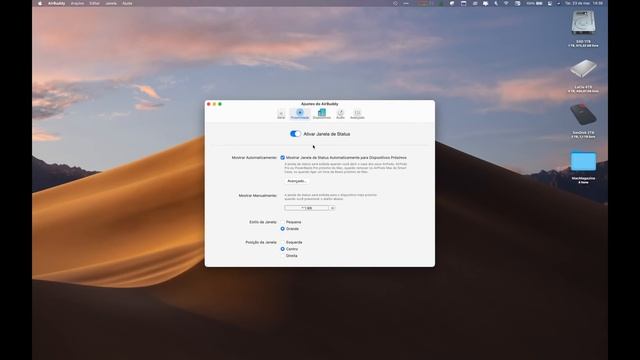
Task: Click the green zoom window button
Action: click(x=220, y=104)
